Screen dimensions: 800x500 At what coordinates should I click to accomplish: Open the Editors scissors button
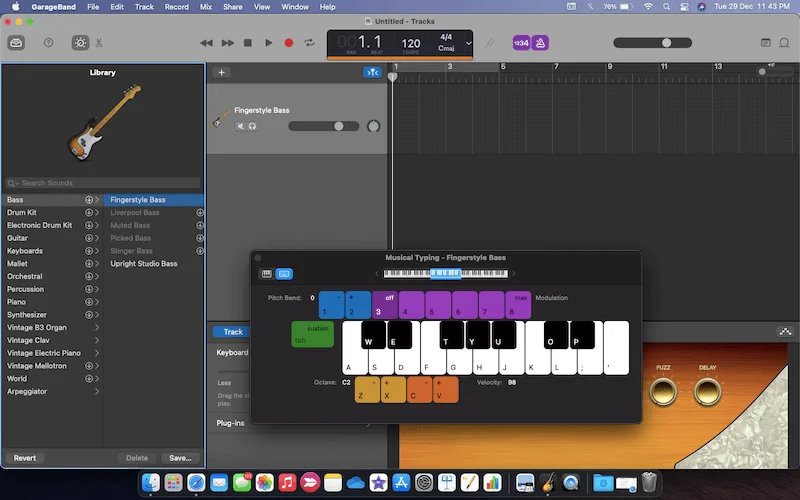99,43
